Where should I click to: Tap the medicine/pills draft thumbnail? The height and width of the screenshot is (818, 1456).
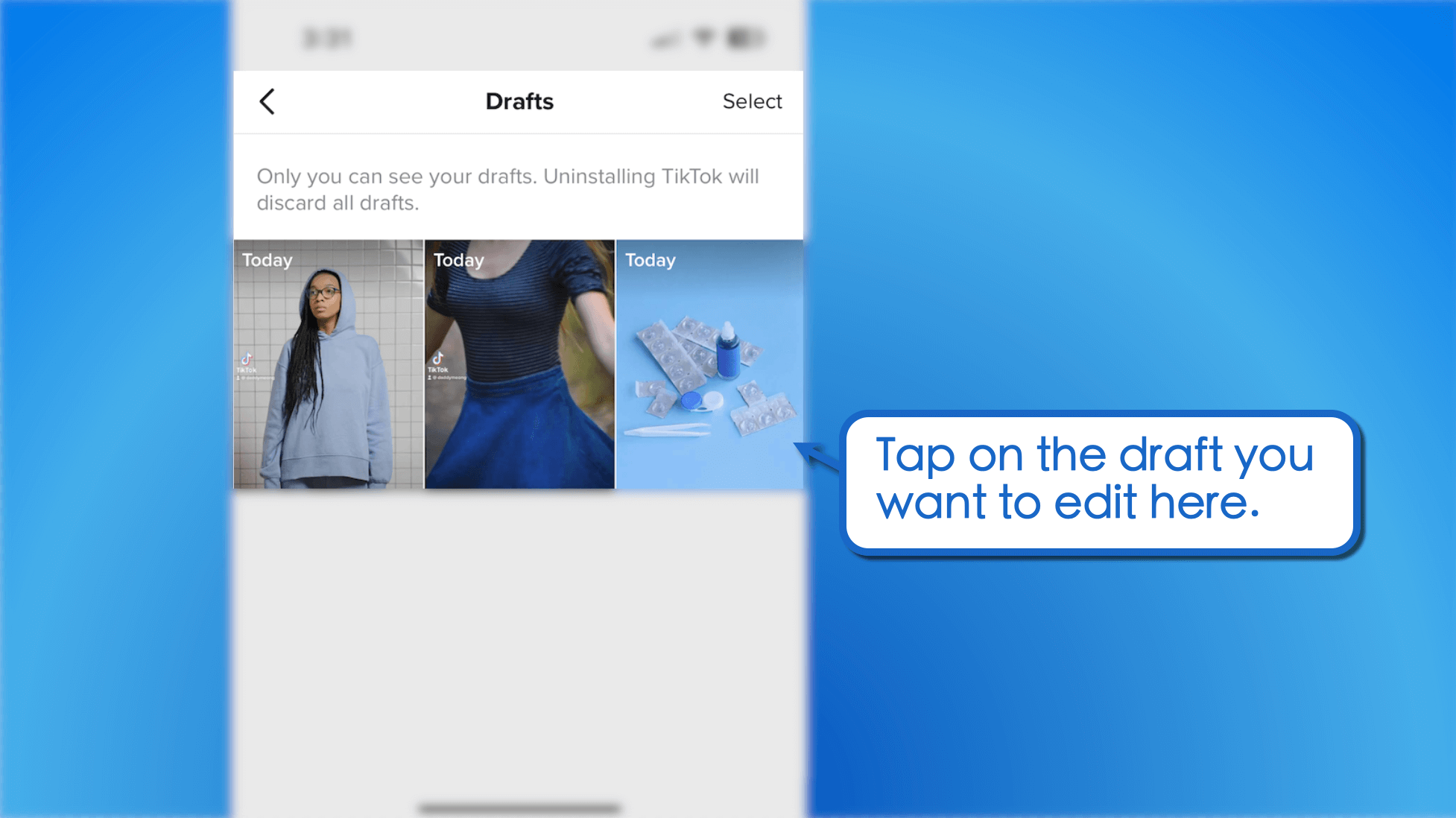click(x=709, y=364)
